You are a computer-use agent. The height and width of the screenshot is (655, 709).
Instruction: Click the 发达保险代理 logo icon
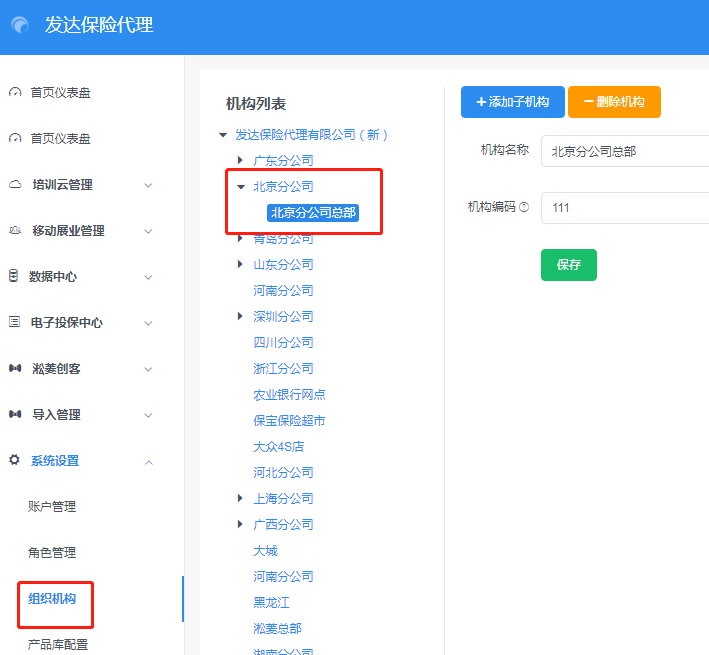point(19,25)
